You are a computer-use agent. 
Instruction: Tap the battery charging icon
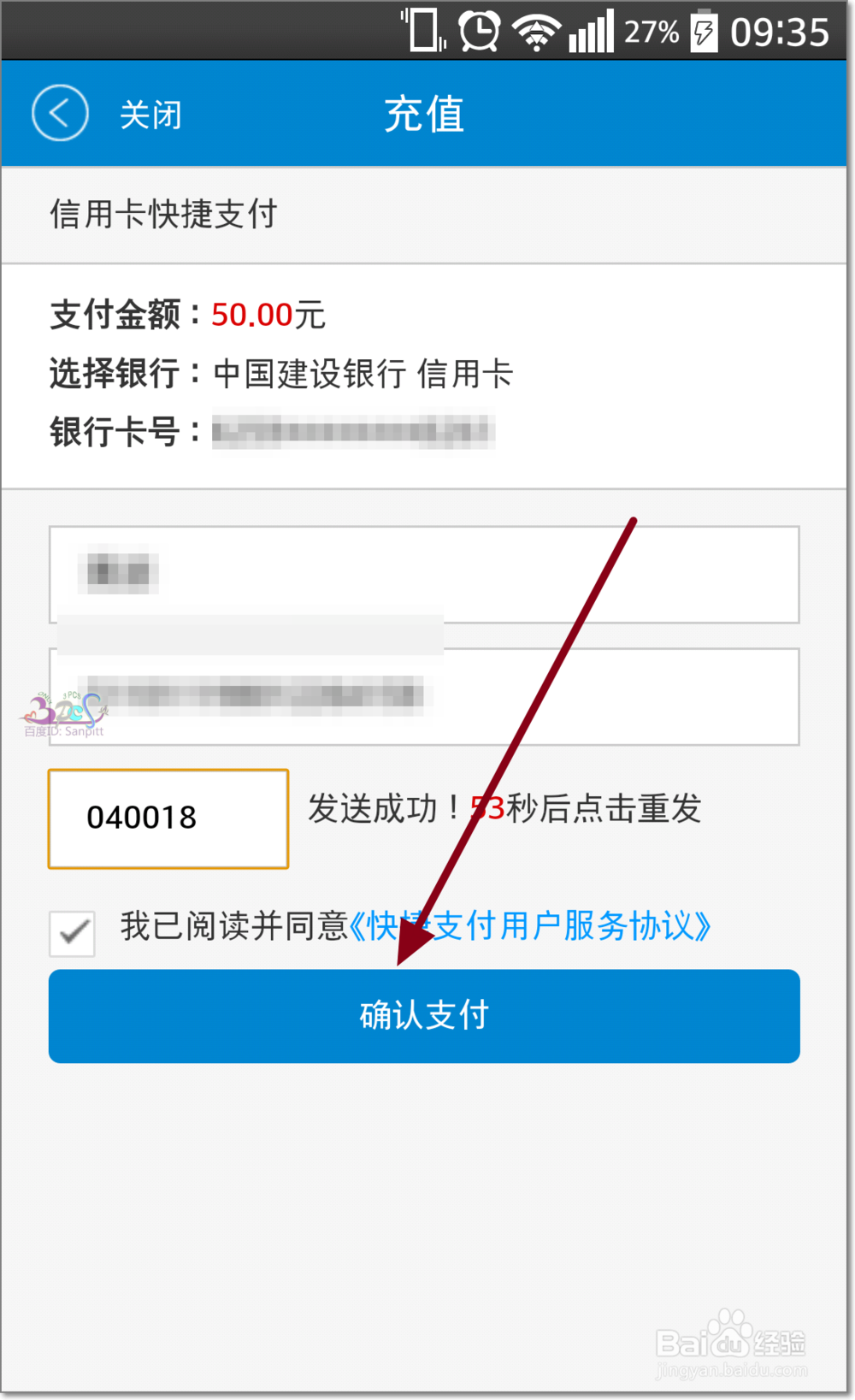tap(704, 32)
